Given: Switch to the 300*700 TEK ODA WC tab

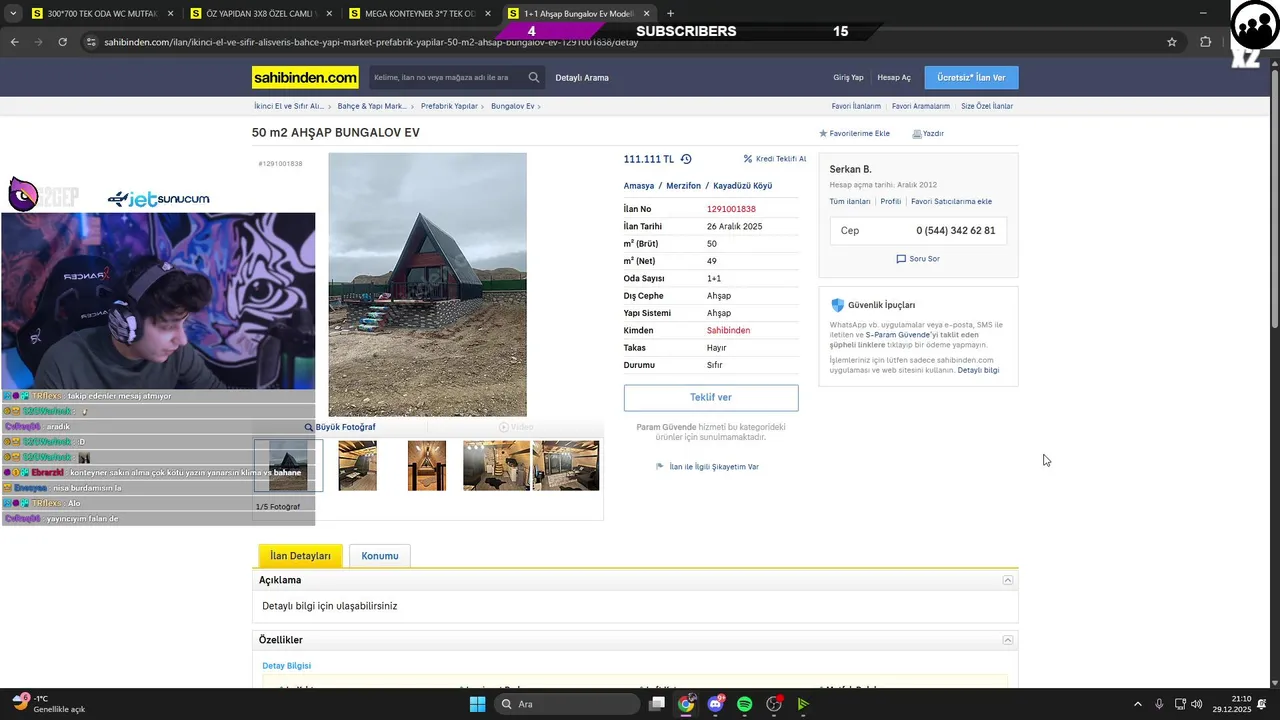Looking at the screenshot, I should pos(101,14).
